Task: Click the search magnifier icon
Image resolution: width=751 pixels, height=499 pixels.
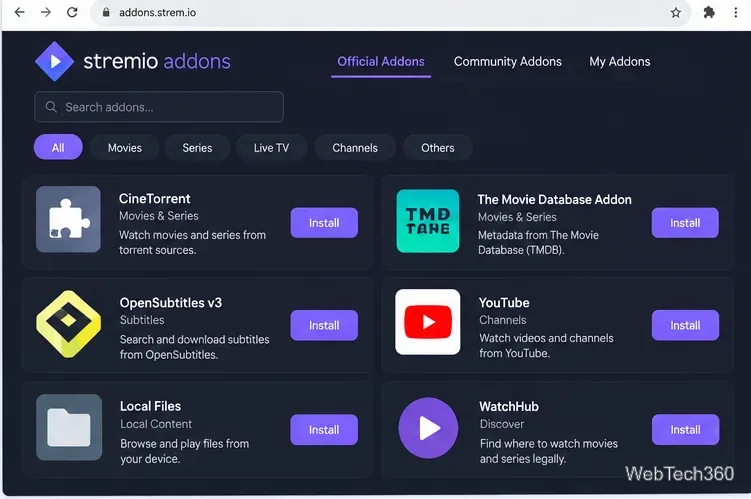Action: click(51, 107)
